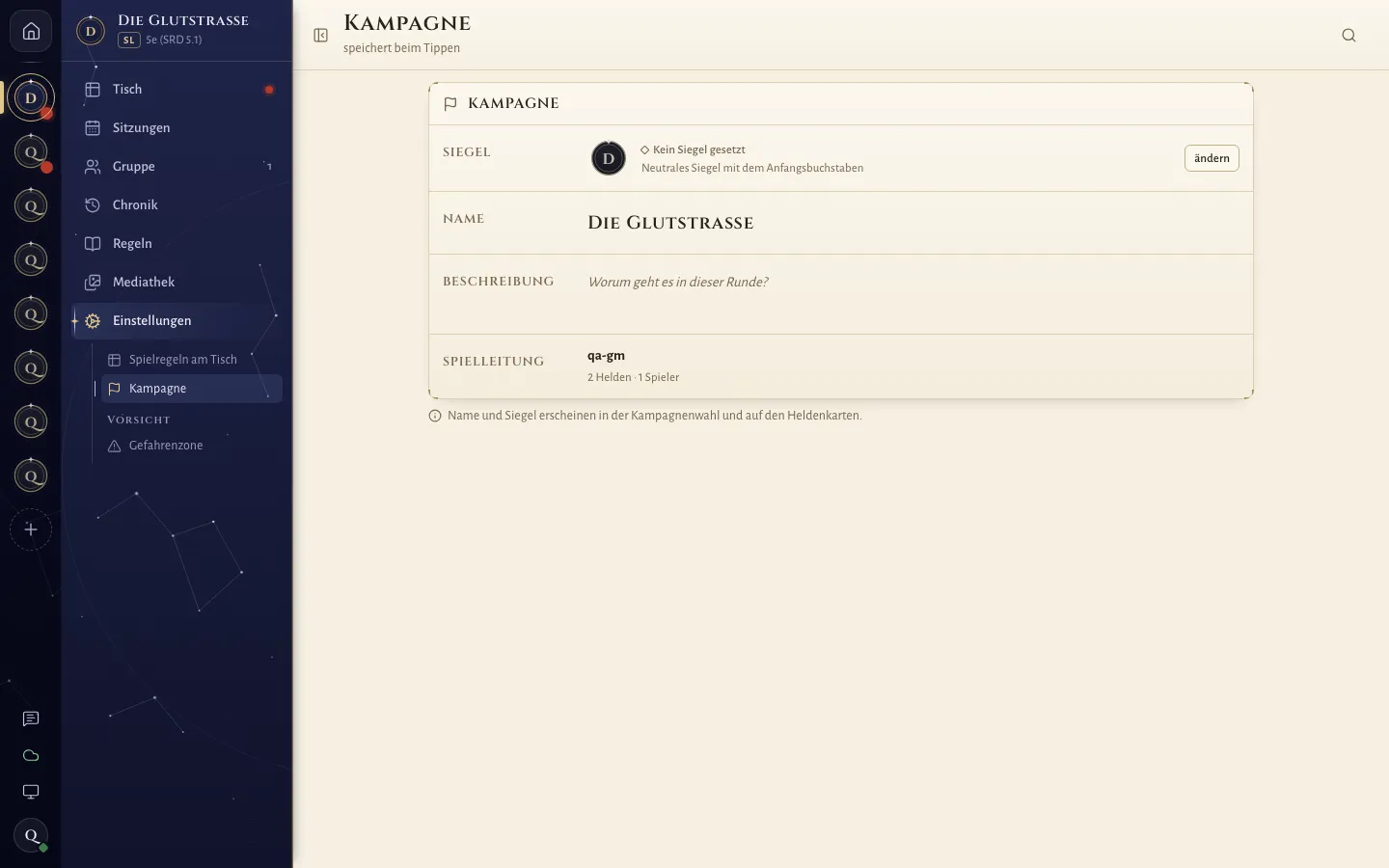Screen dimensions: 1389x868
Task: Click the 5e (SRD 5.1) ruleset label
Action: (174, 41)
